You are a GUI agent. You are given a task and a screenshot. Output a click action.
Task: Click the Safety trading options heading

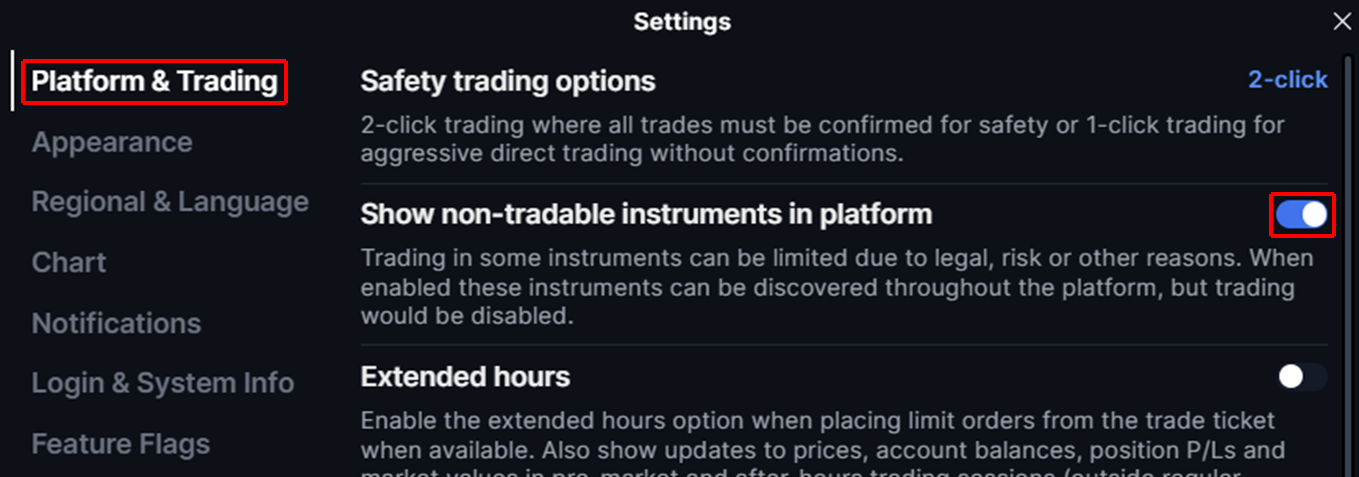tap(508, 81)
